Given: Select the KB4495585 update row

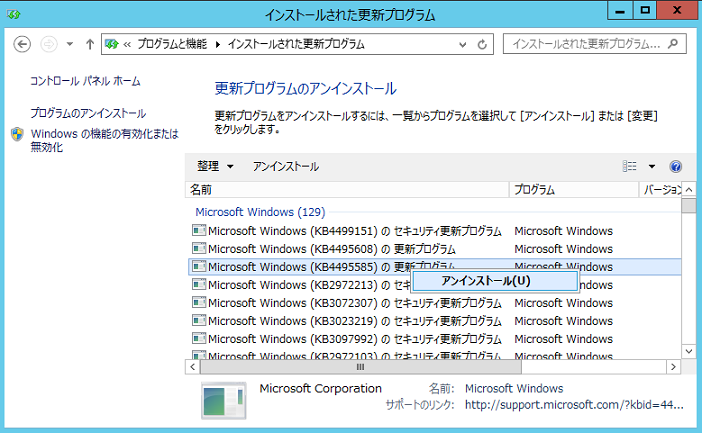Looking at the screenshot, I should (434, 267).
